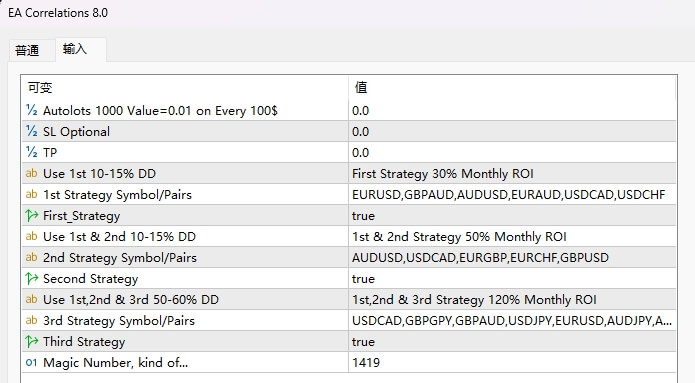This screenshot has width=695, height=383.
Task: Click the ab icon beside 3rd Strategy Symbol/Pairs
Action: [x=31, y=320]
